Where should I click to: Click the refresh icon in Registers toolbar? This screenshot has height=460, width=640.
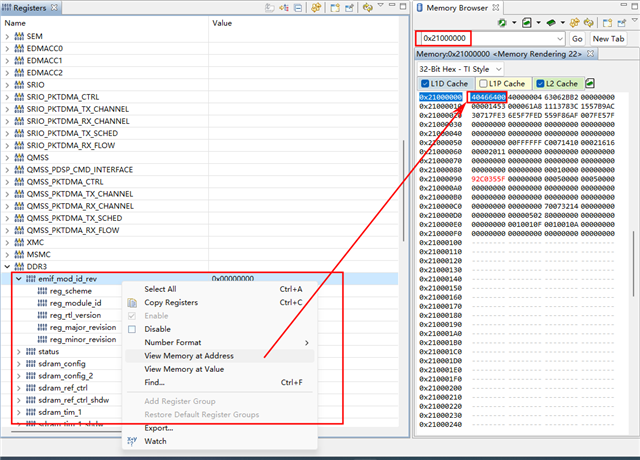click(x=316, y=8)
